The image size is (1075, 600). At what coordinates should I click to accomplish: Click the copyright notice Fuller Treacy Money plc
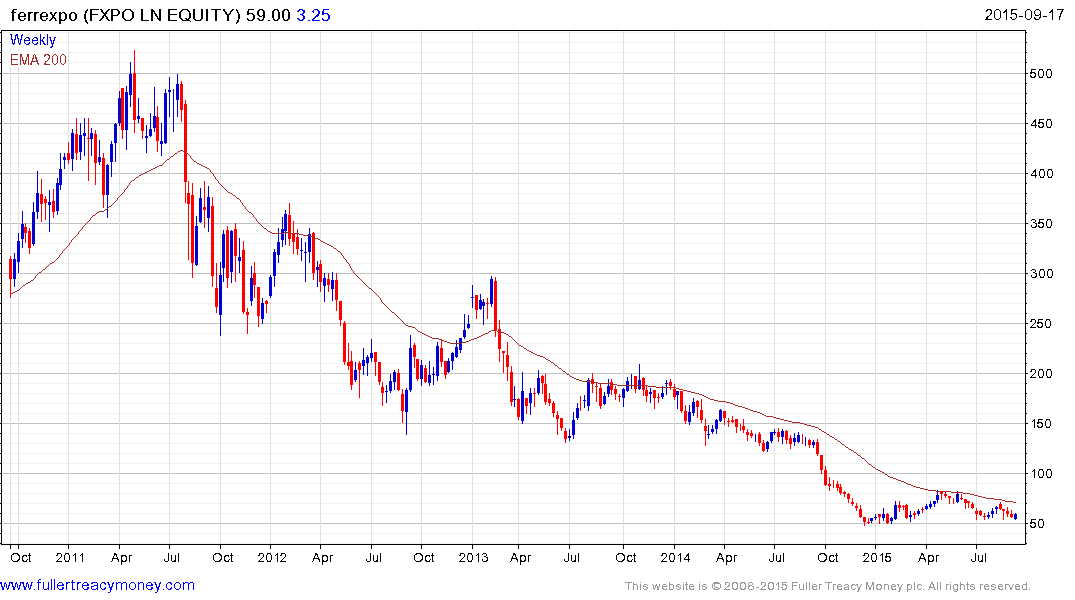(828, 586)
